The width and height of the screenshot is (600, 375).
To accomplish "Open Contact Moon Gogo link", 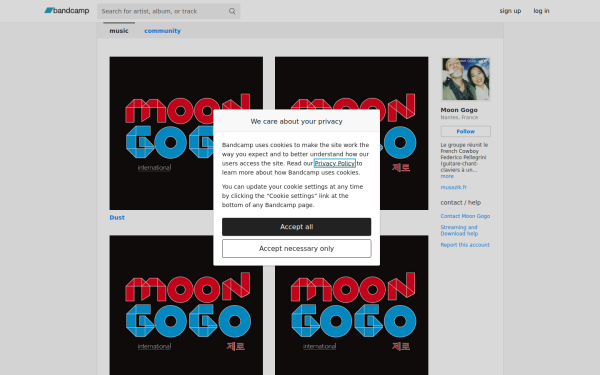I will coord(465,216).
